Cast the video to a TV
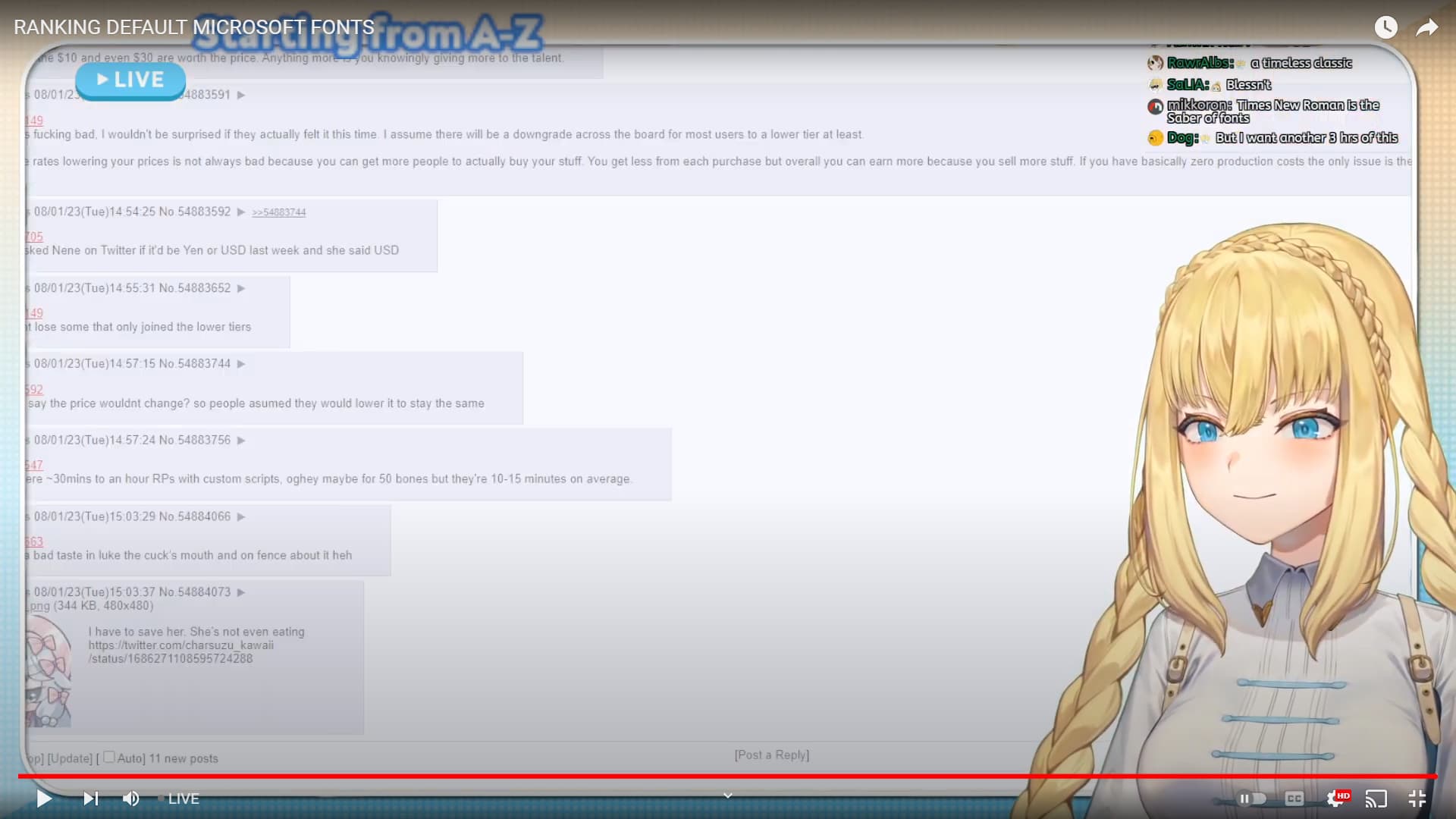Screen dimensions: 1456x819 (1376, 799)
